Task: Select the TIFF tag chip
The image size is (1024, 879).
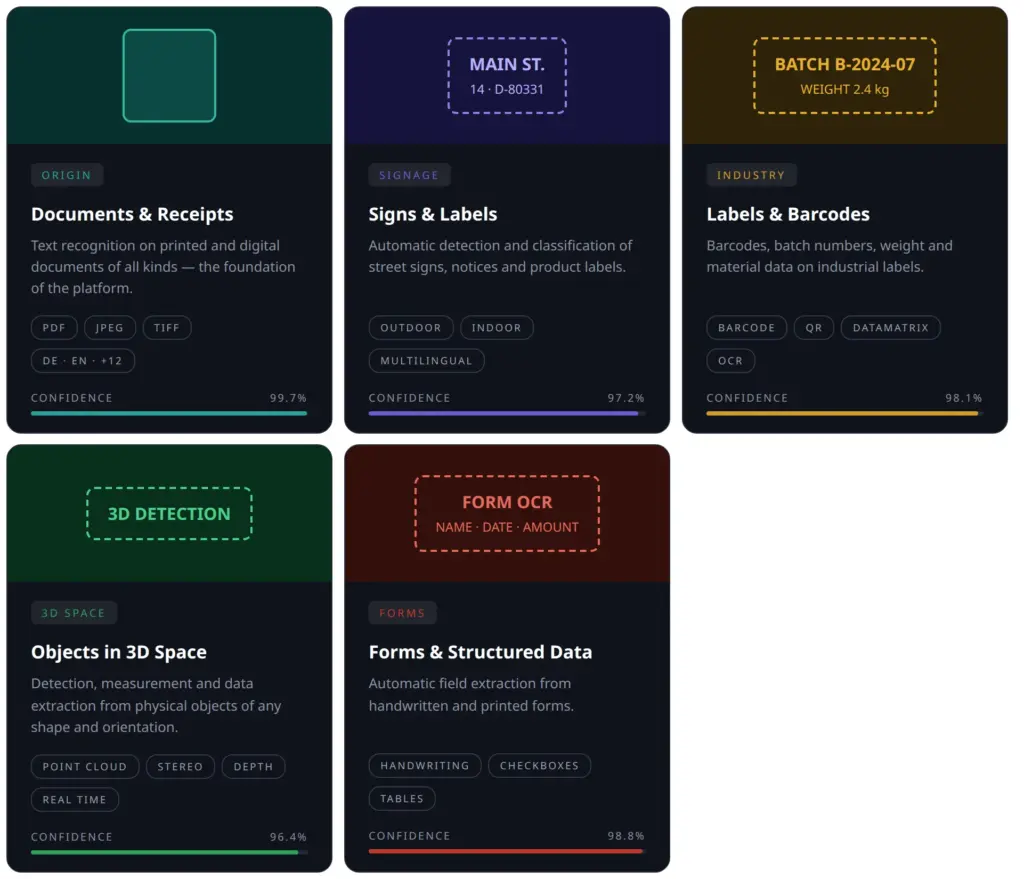Action: 167,328
